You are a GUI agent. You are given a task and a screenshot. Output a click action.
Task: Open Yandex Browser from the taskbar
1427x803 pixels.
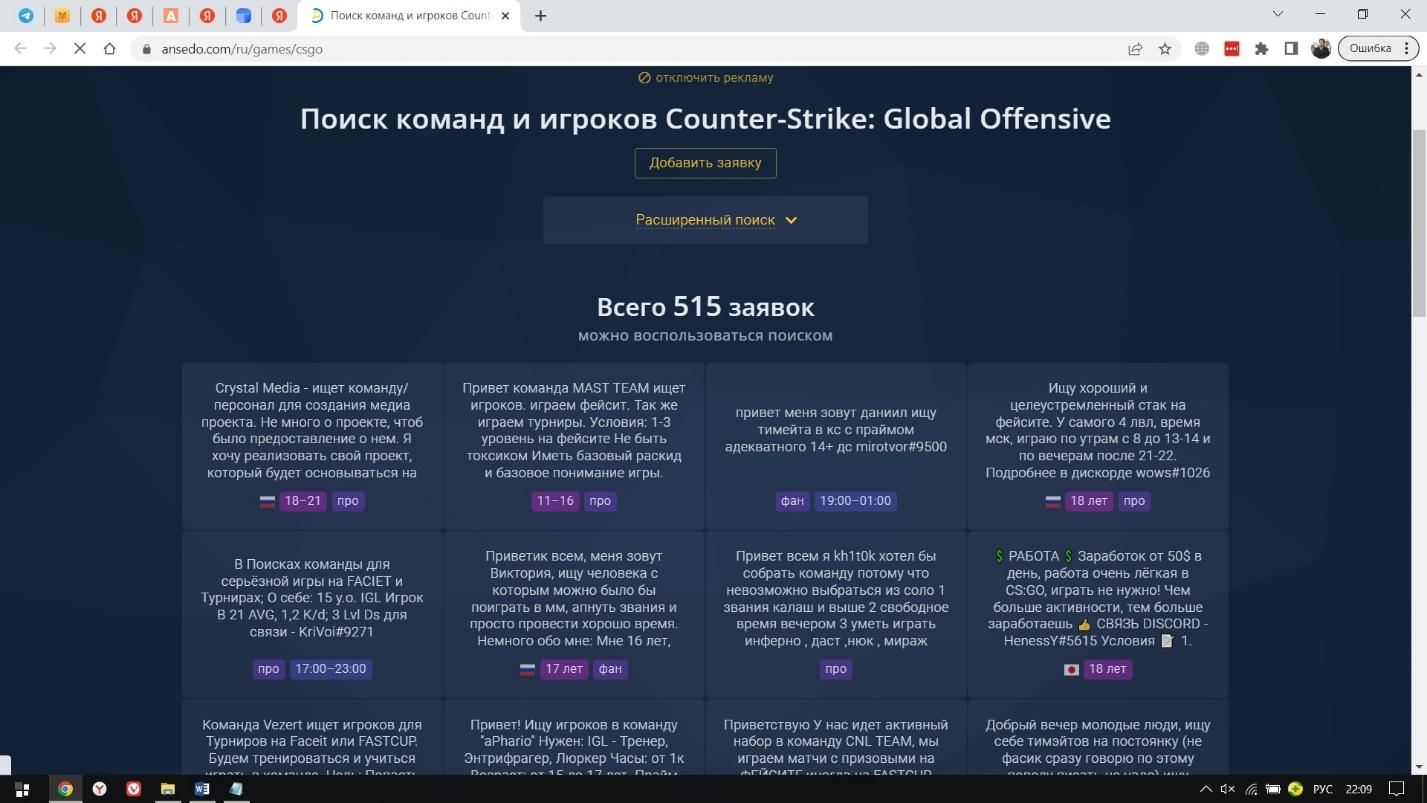pos(100,789)
